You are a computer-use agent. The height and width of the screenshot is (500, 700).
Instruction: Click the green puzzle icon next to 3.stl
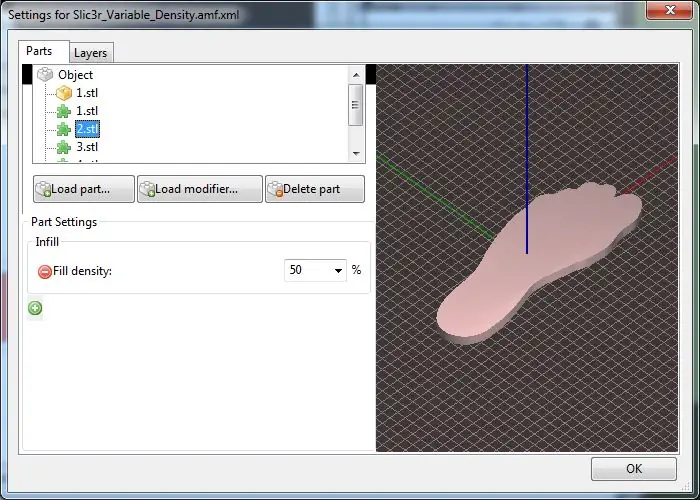64,147
